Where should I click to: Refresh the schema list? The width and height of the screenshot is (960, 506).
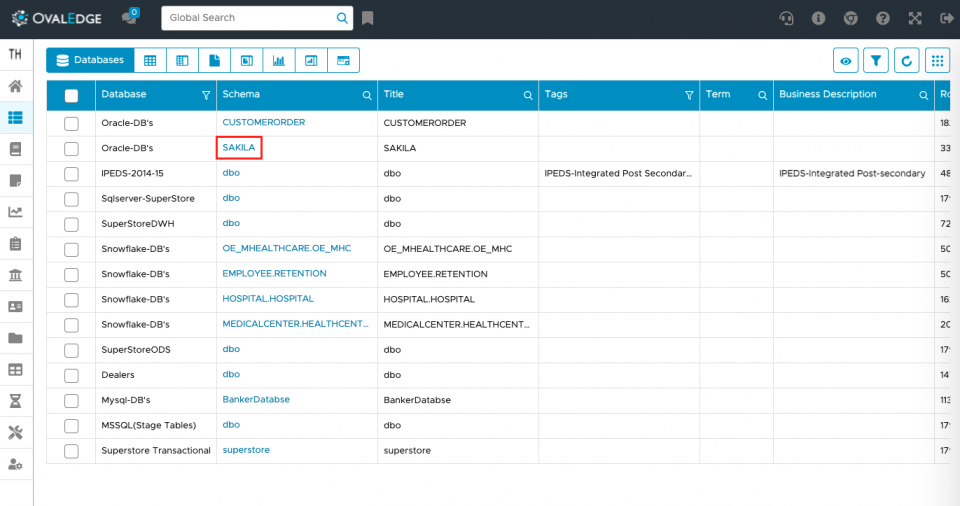[907, 61]
